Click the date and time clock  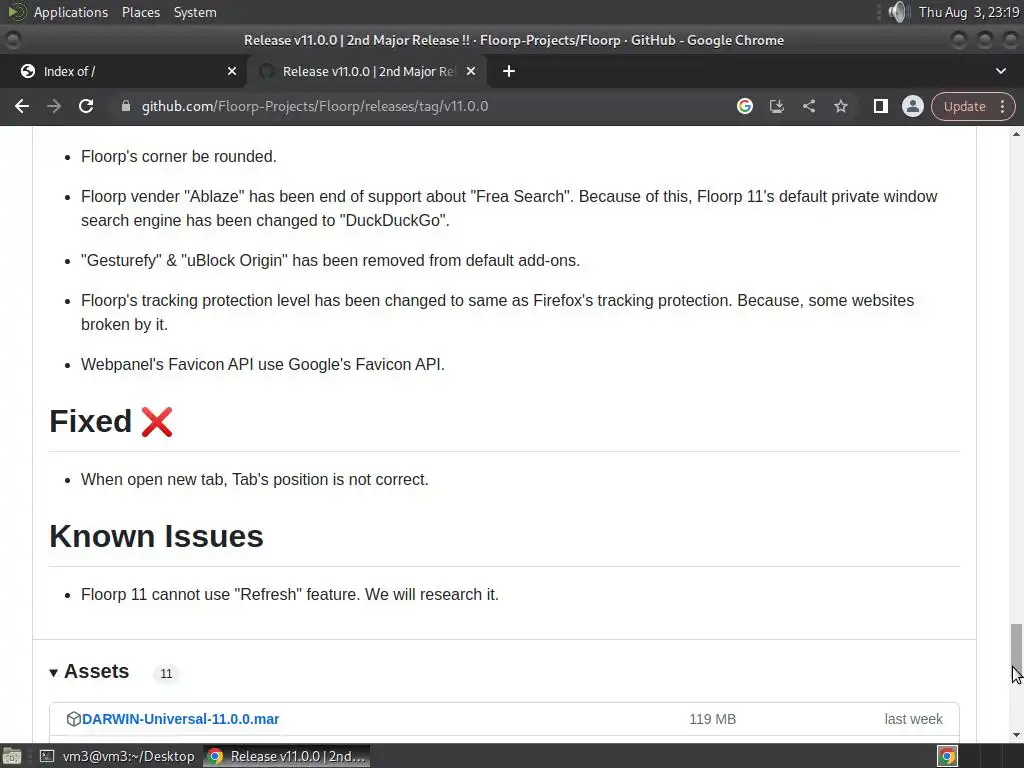coord(969,12)
